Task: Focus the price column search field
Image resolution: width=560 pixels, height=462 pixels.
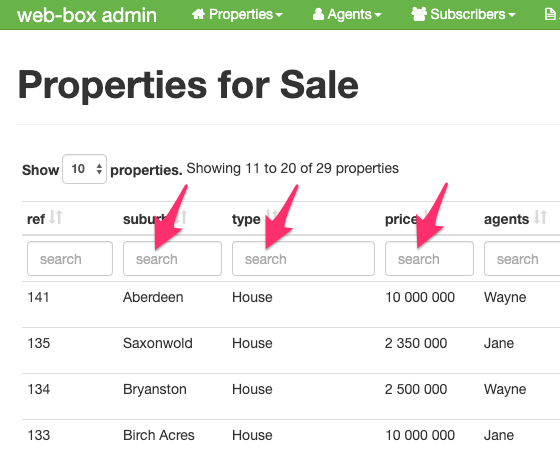Action: point(429,258)
